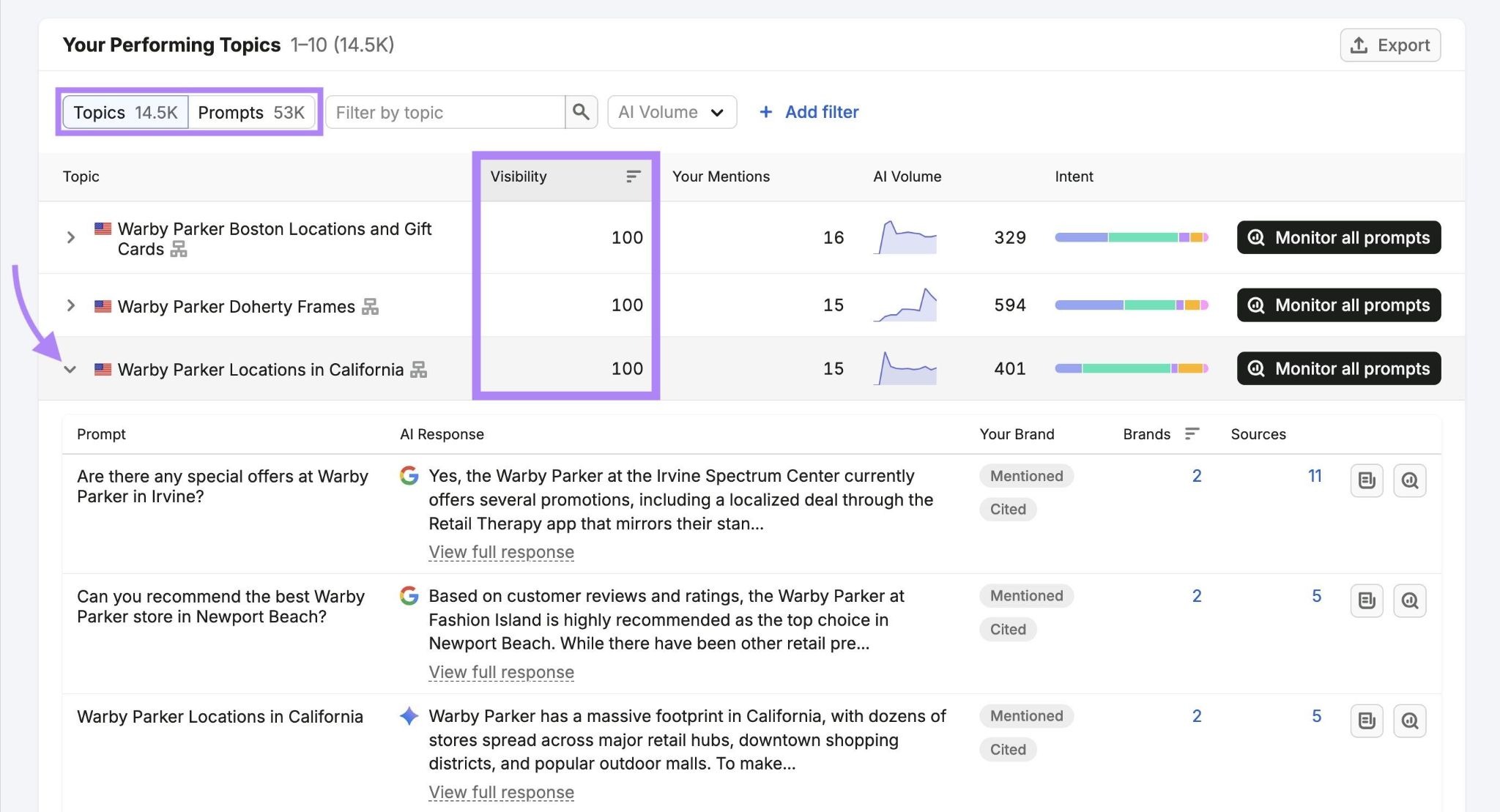Click AI Volume trend chart for Doherty Frames topic

[x=905, y=305]
